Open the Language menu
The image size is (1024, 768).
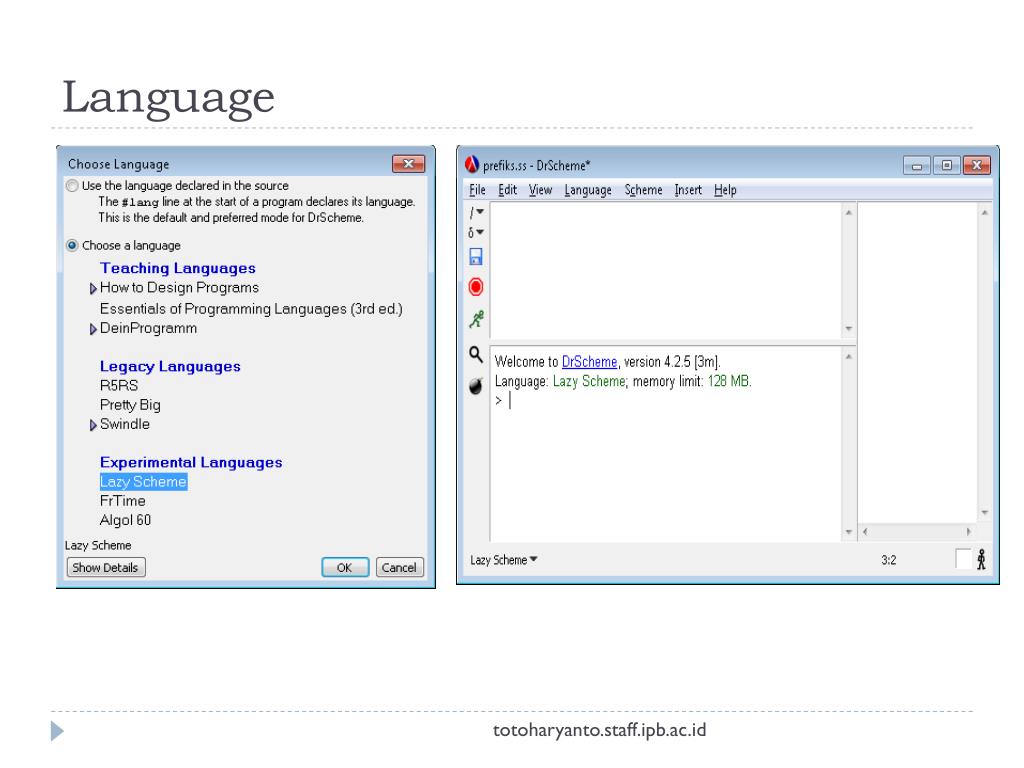(x=588, y=190)
